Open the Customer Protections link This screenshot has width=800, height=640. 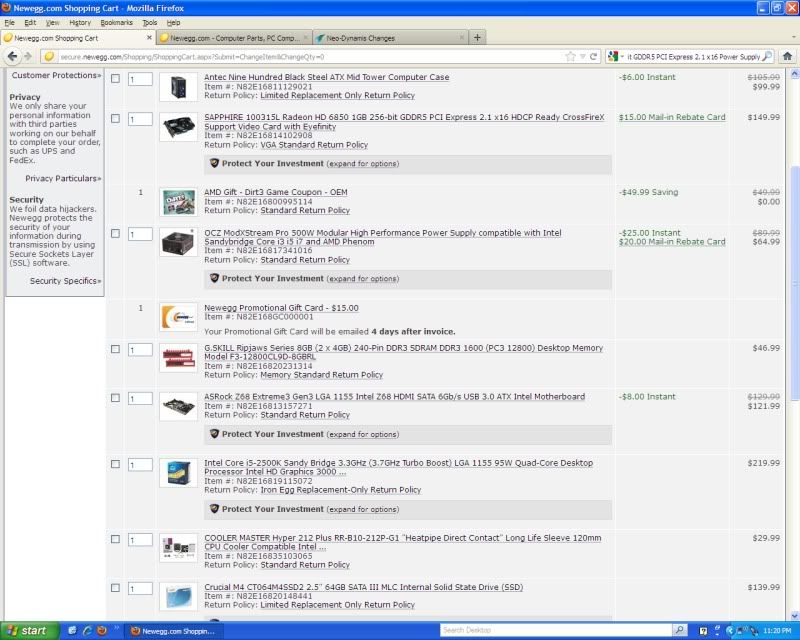(56, 76)
